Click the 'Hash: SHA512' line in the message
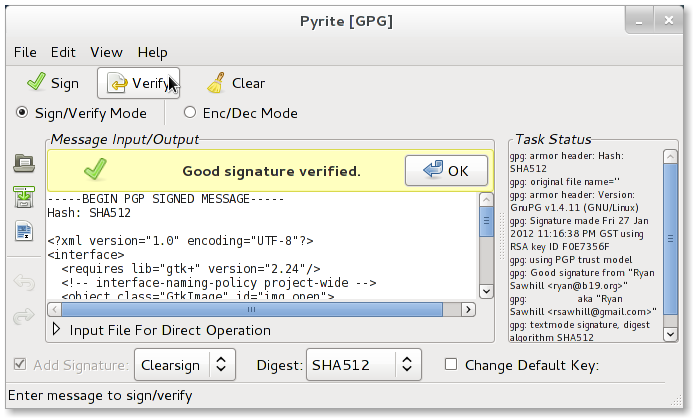693x418 pixels. 89,213
